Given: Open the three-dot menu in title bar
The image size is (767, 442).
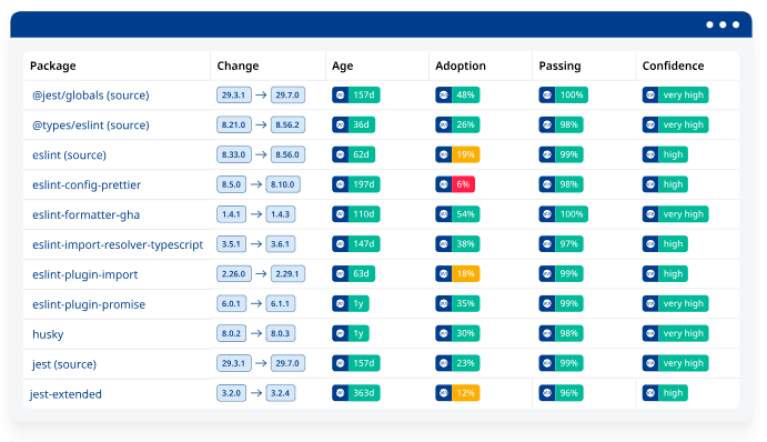Looking at the screenshot, I should (x=722, y=24).
